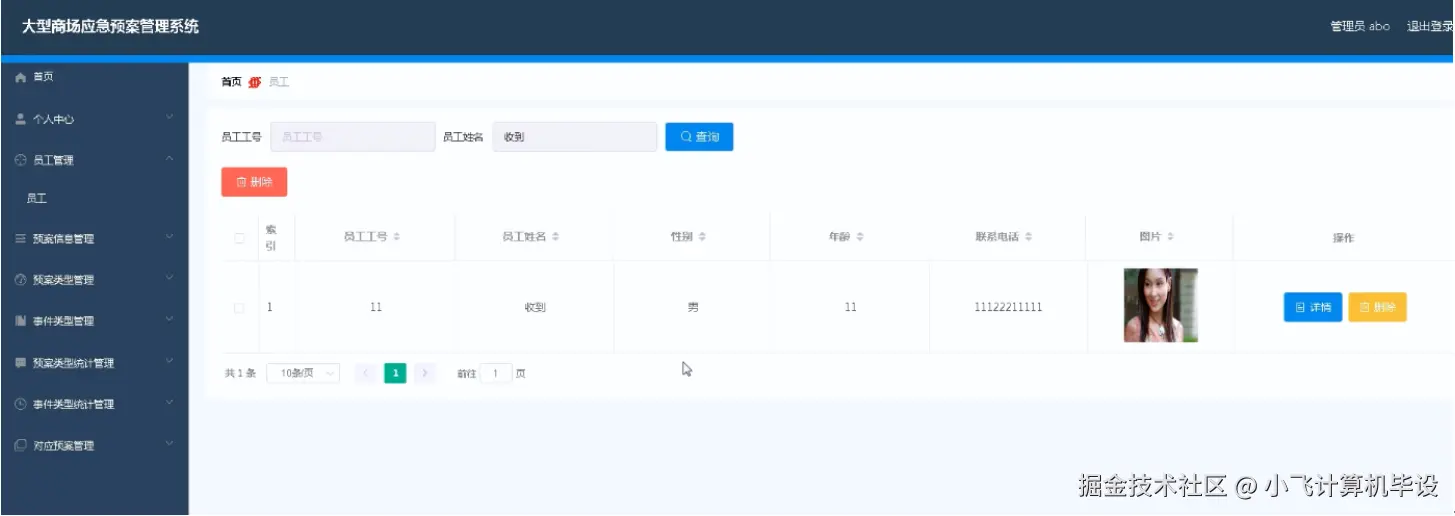The image size is (1455, 516).
Task: Click the 收到 name cell in table
Action: click(535, 307)
